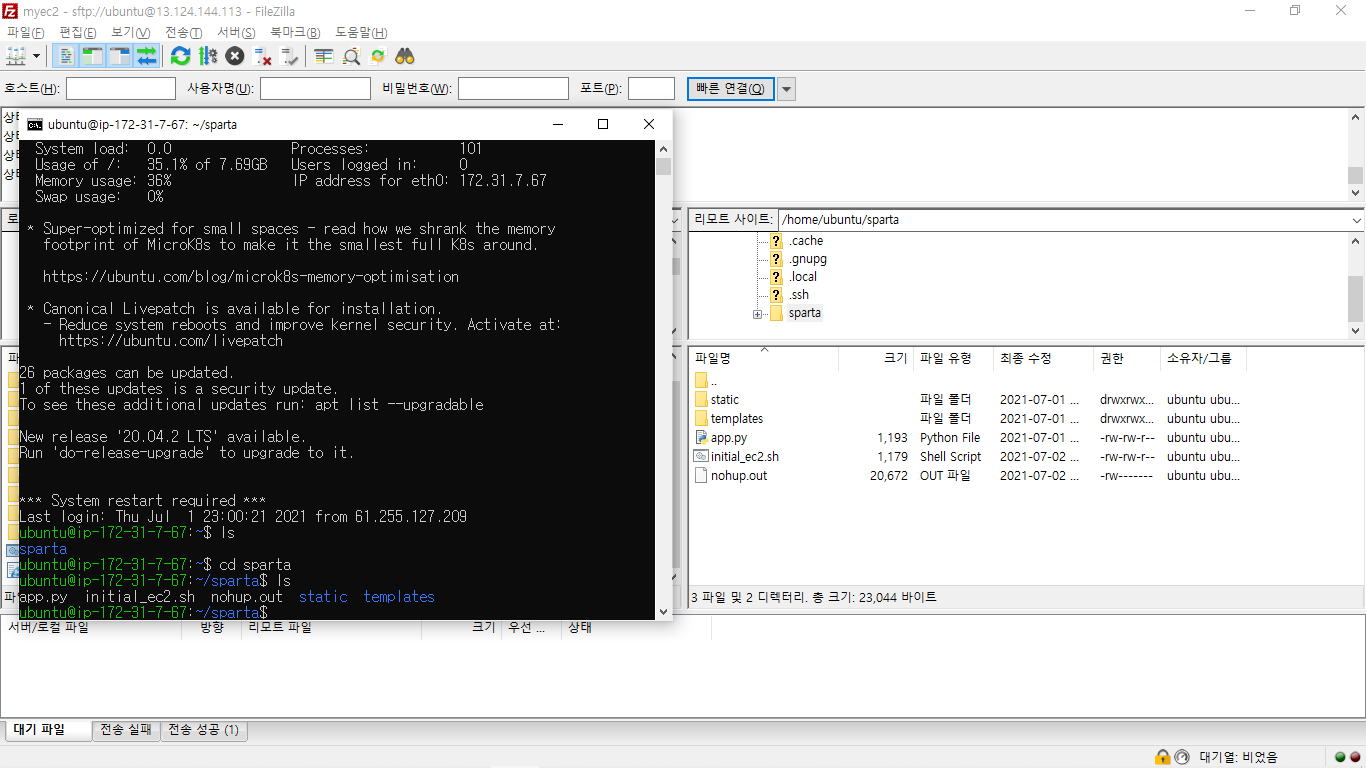Click the 방향 queue column header
The width and height of the screenshot is (1366, 768).
211,627
